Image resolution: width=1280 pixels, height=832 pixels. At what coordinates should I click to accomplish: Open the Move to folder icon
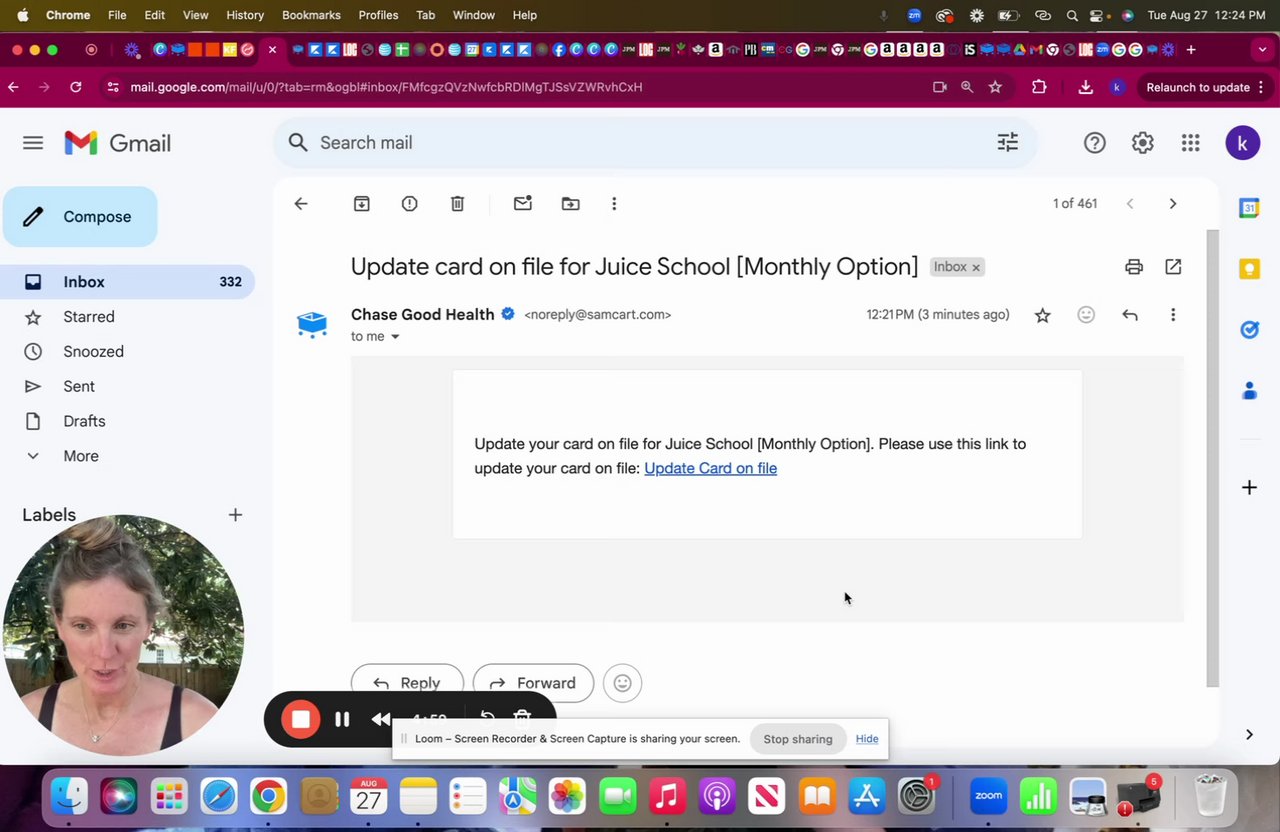[571, 204]
